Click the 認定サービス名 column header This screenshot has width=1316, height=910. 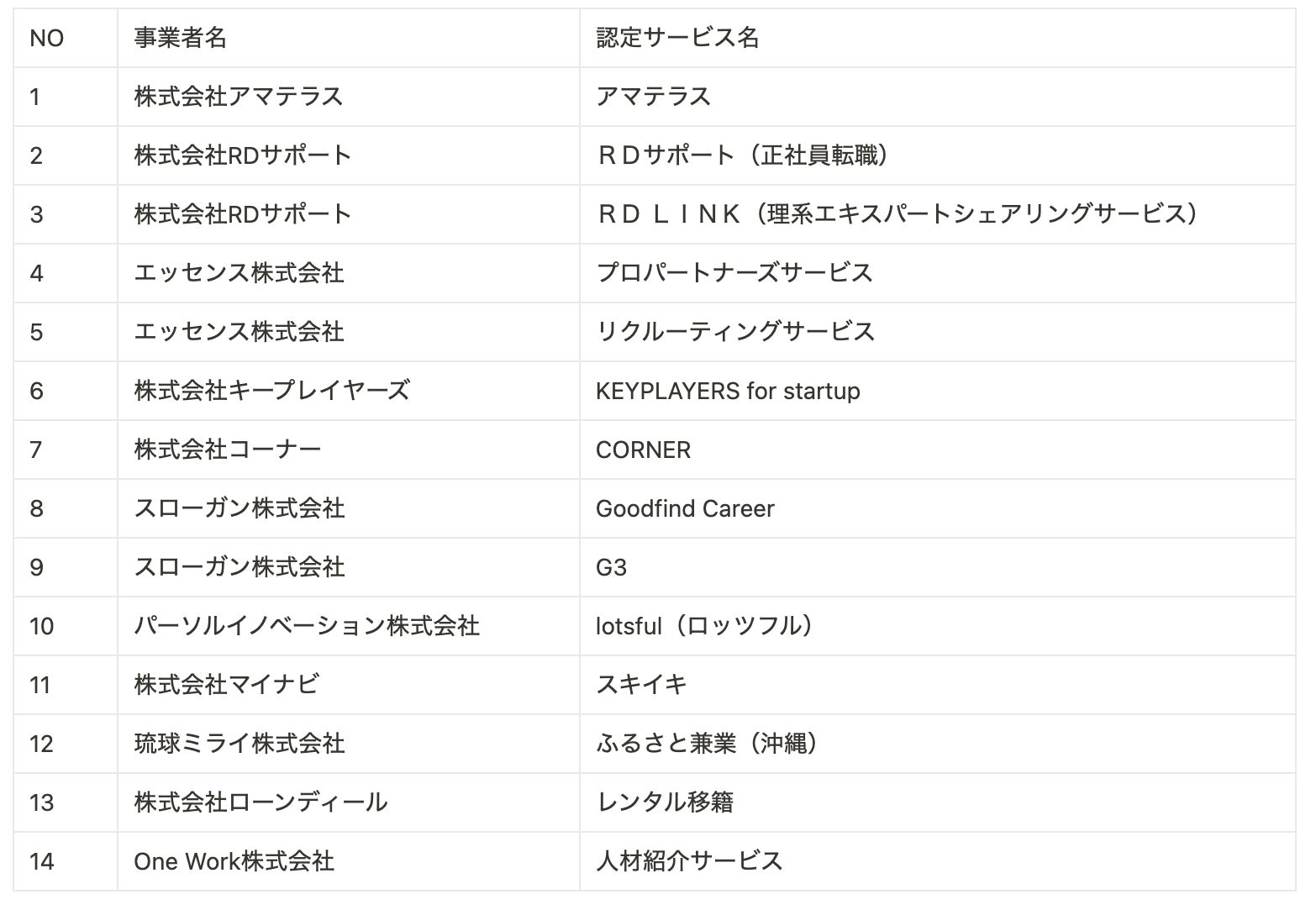677,39
